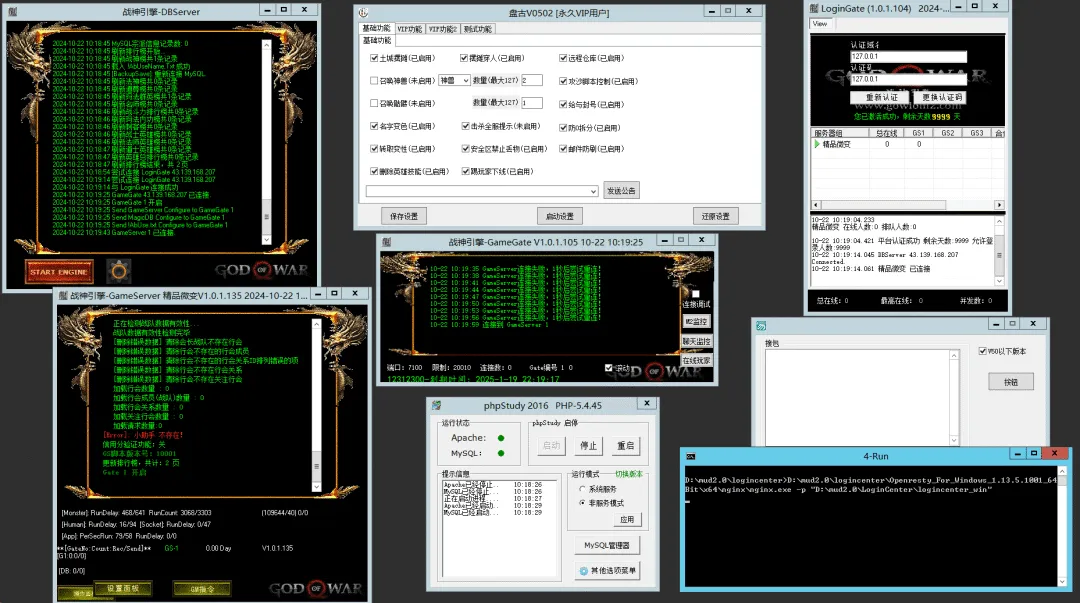Switch to the VIP功能 tab
The width and height of the screenshot is (1080, 603).
coord(409,29)
